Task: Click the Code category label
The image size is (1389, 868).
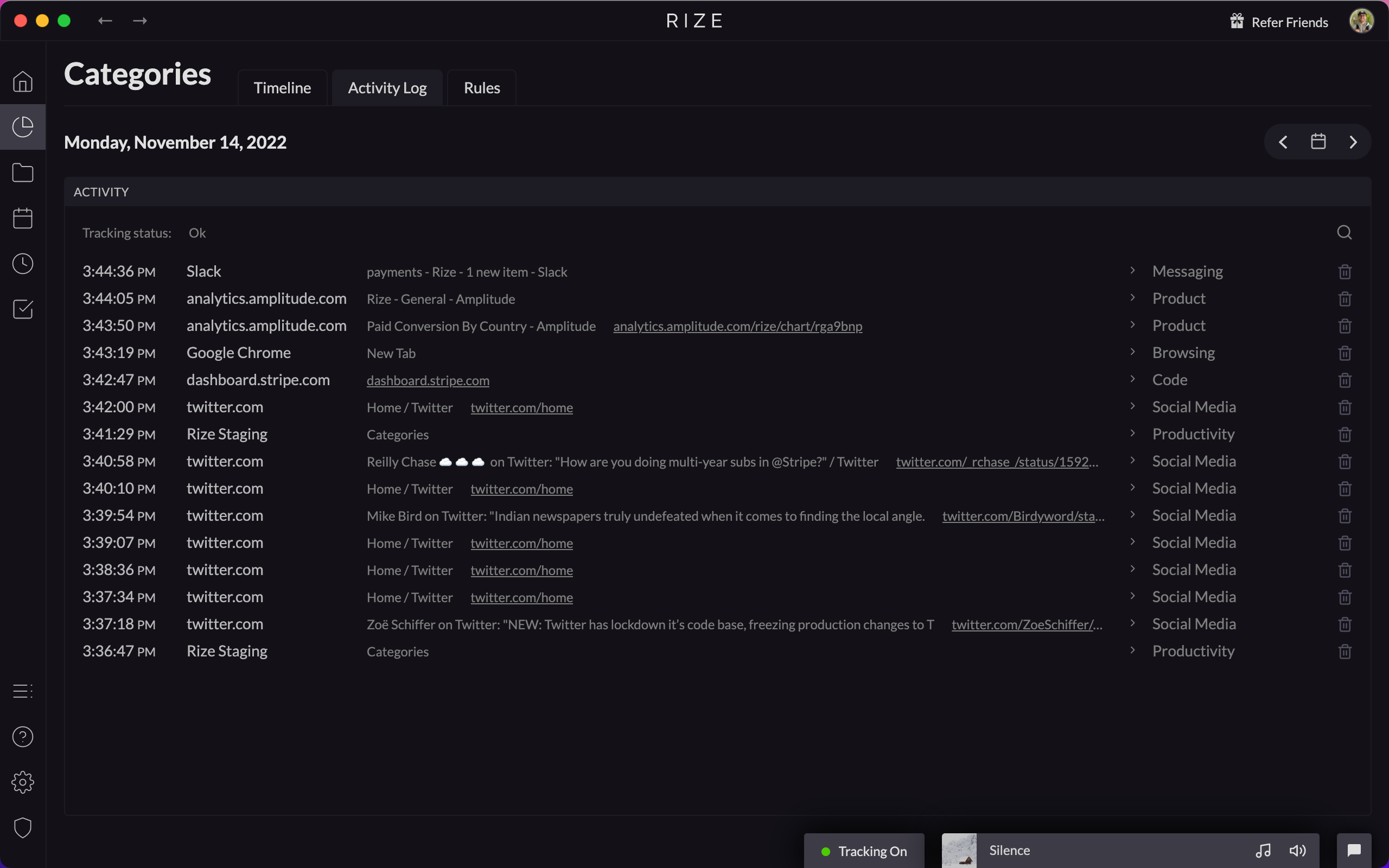Action: (x=1170, y=380)
